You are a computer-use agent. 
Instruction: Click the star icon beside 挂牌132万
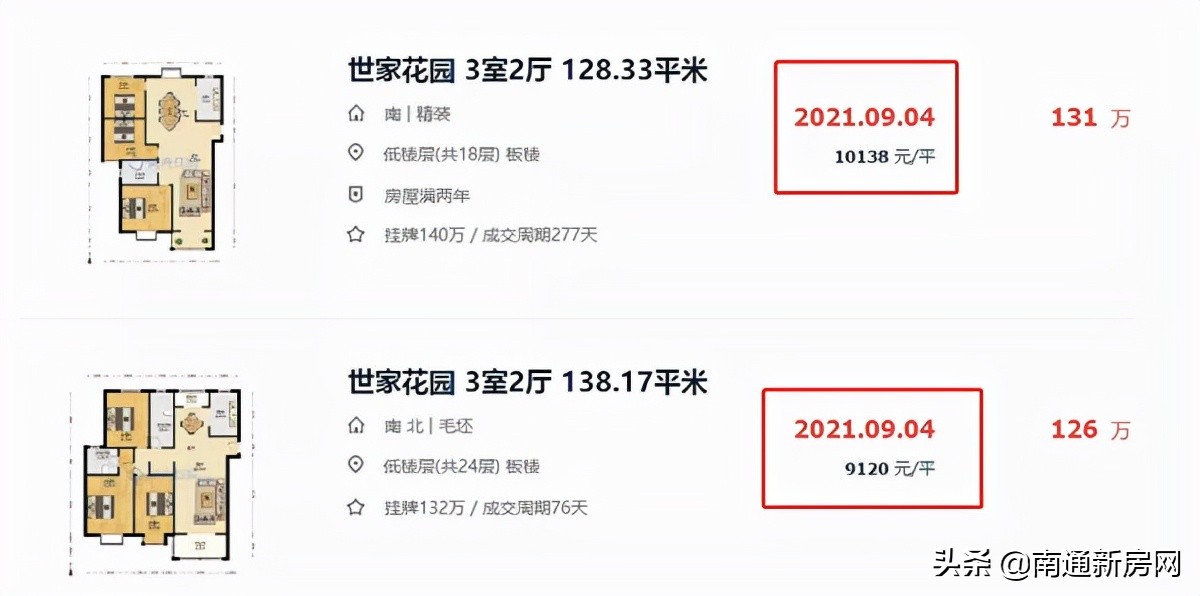[x=356, y=507]
